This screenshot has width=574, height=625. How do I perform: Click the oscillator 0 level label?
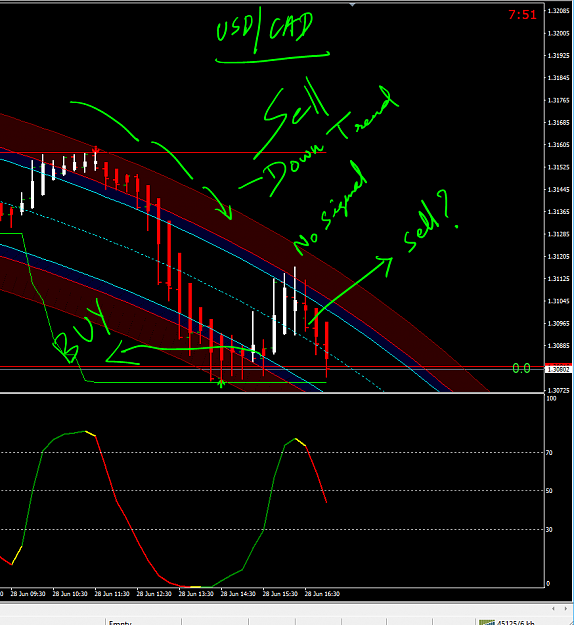548,584
